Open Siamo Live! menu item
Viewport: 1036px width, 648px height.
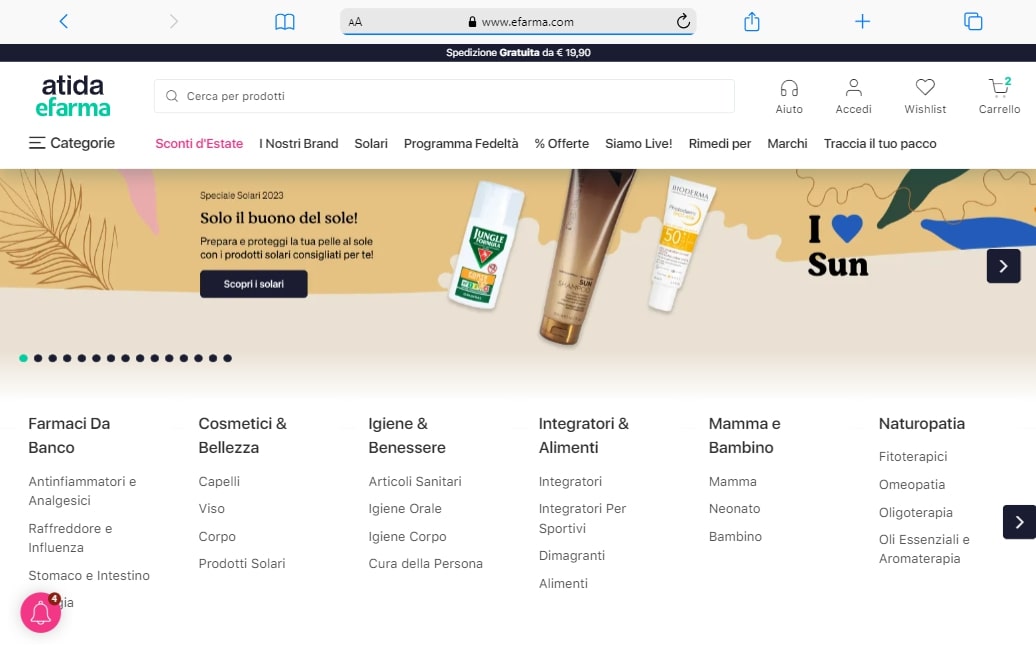[x=639, y=143]
